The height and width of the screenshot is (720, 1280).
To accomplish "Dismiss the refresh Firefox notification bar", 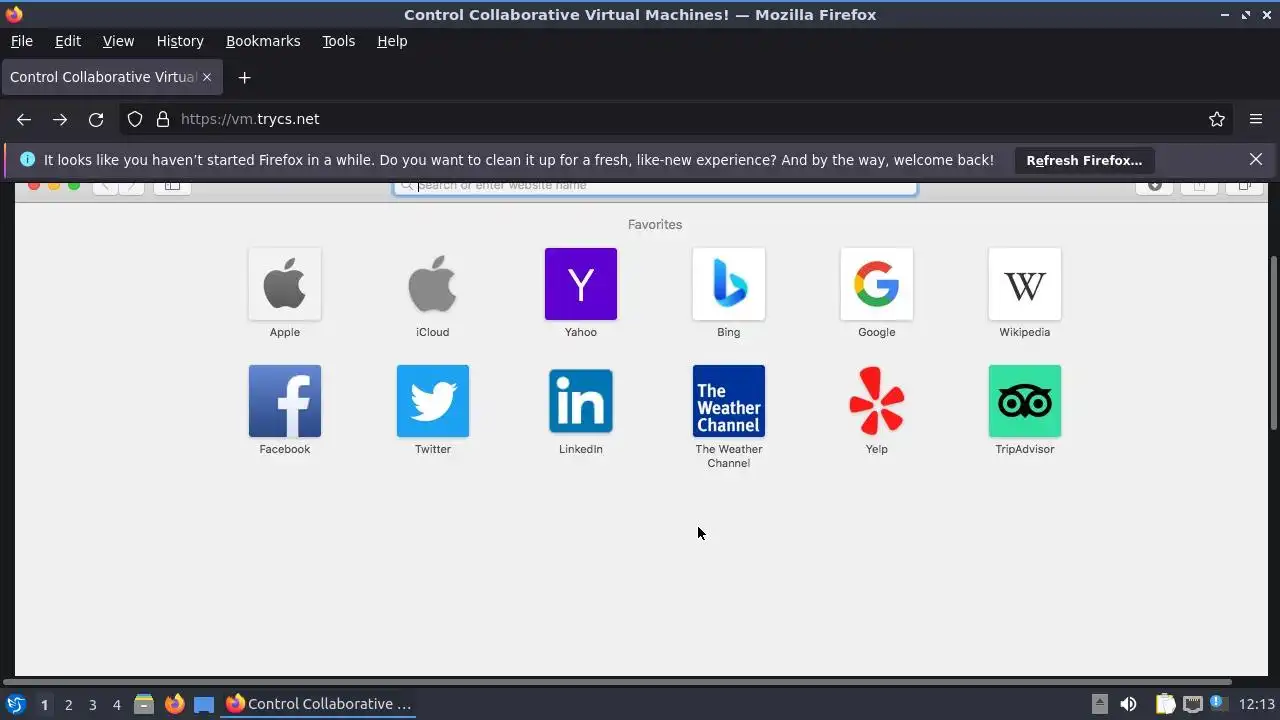I will pos(1256,159).
